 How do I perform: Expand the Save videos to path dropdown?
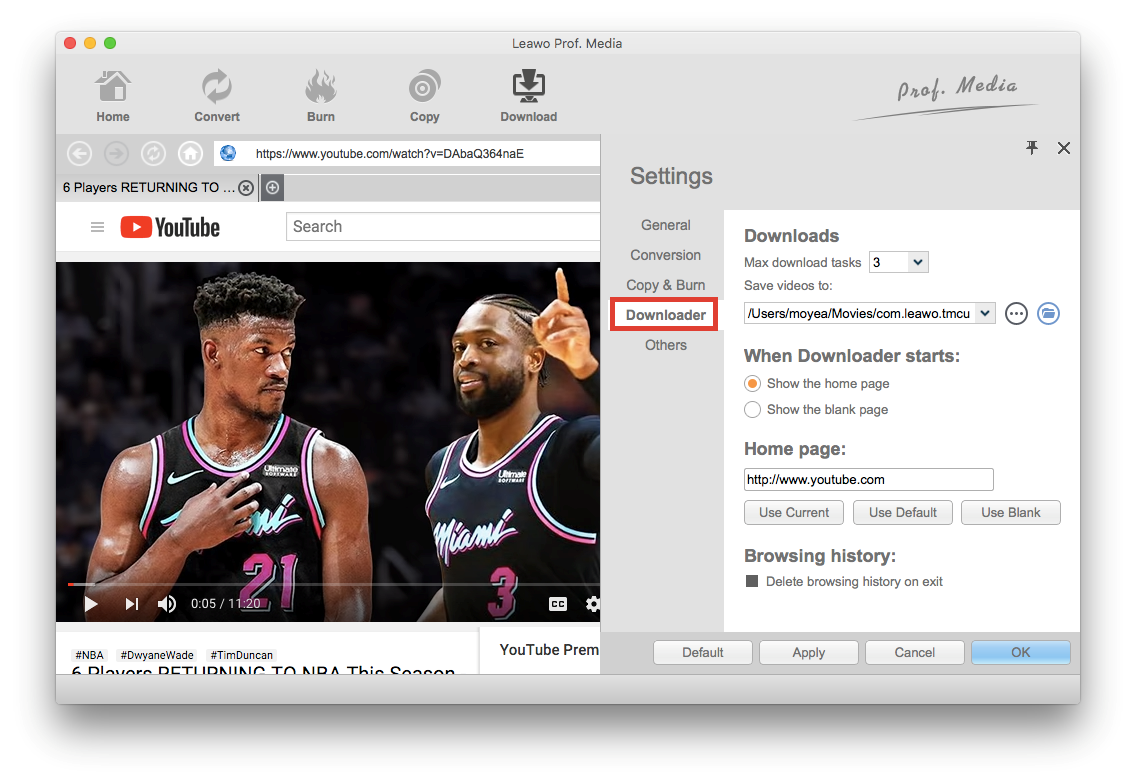pos(985,314)
